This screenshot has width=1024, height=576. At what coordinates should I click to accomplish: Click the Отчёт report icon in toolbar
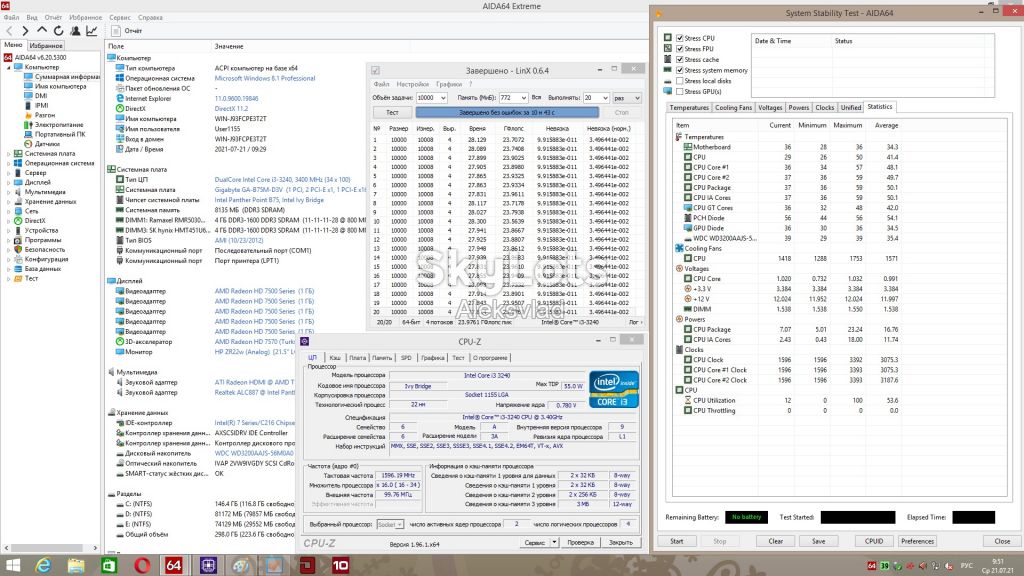pos(116,31)
